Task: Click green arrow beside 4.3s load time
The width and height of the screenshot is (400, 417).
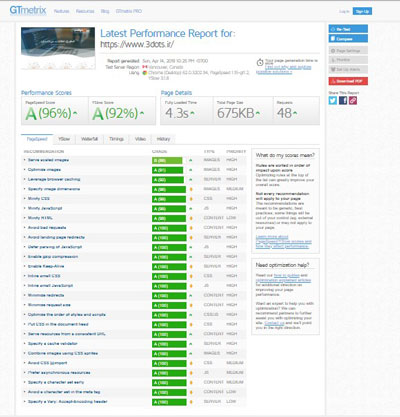Action: 192,113
